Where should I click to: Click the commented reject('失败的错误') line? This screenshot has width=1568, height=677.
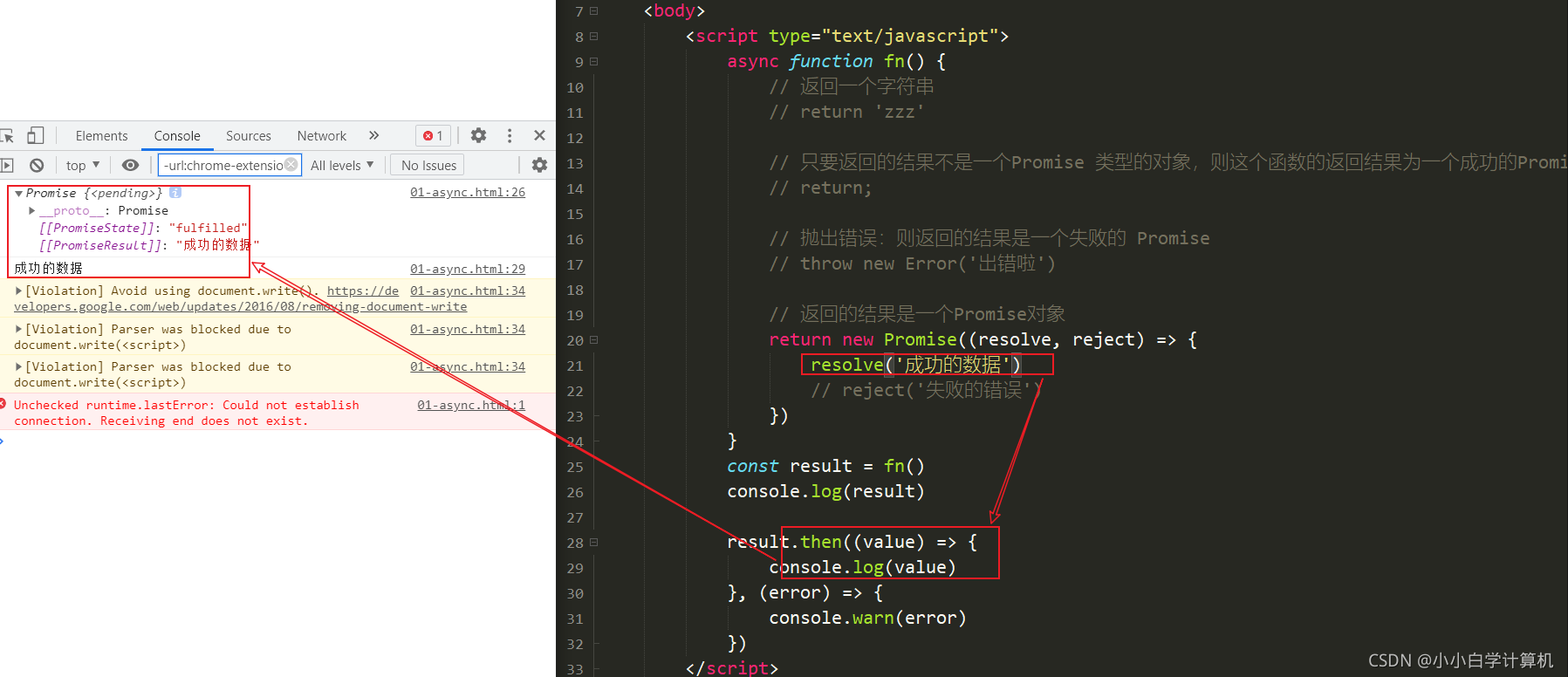(927, 390)
